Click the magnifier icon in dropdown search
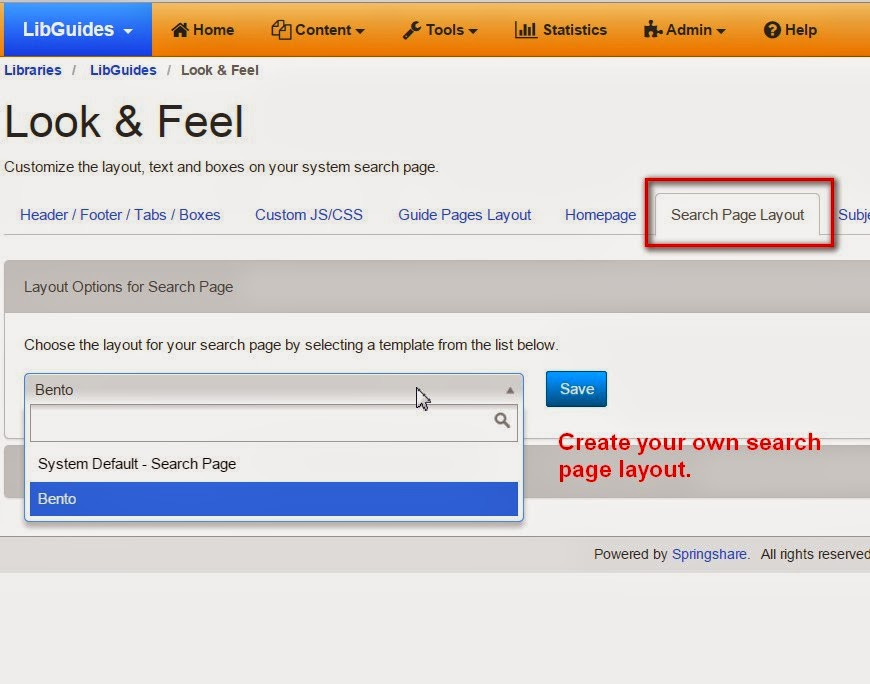The width and height of the screenshot is (870, 684). [502, 420]
